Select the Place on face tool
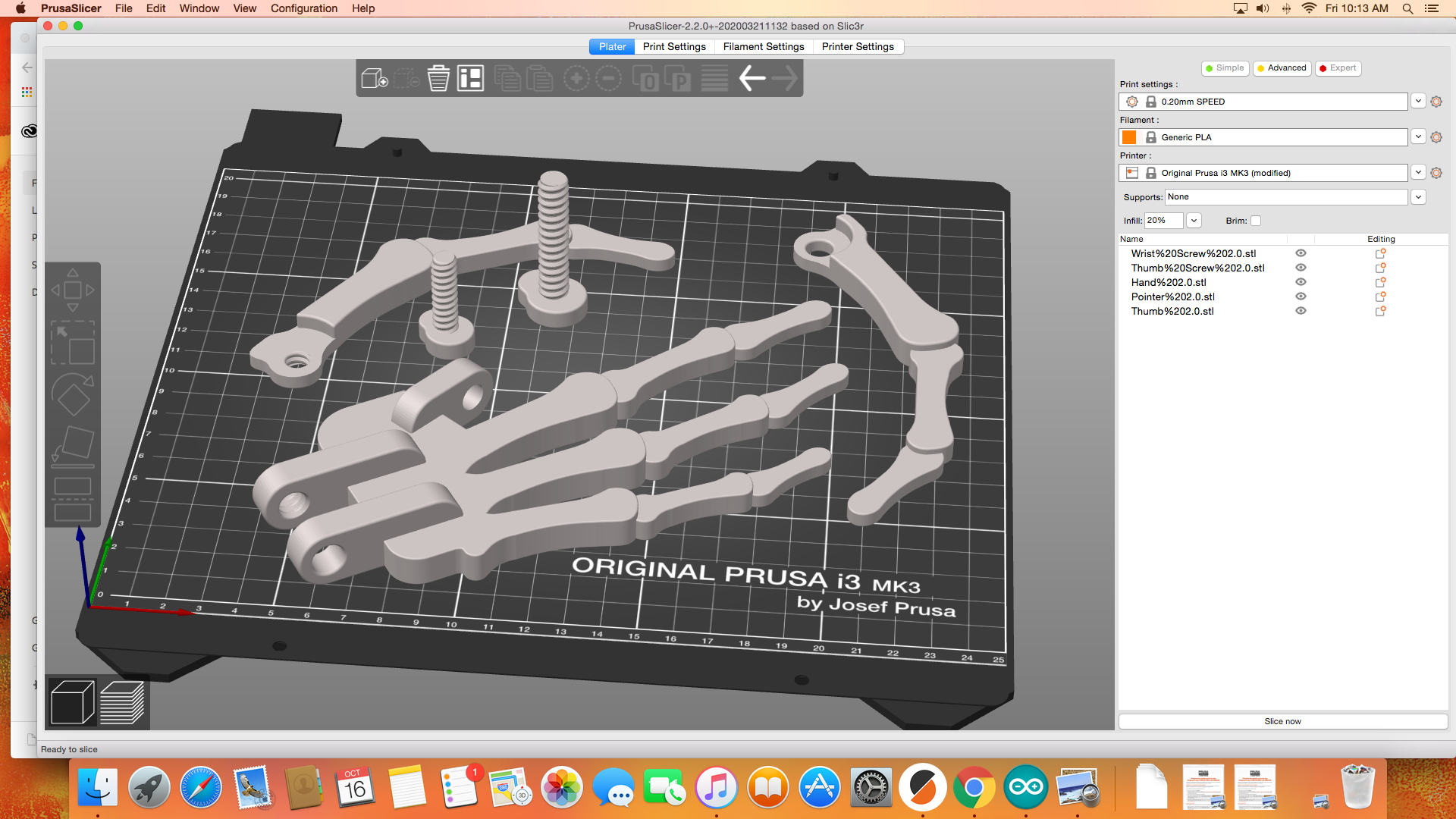1456x819 pixels. click(73, 446)
